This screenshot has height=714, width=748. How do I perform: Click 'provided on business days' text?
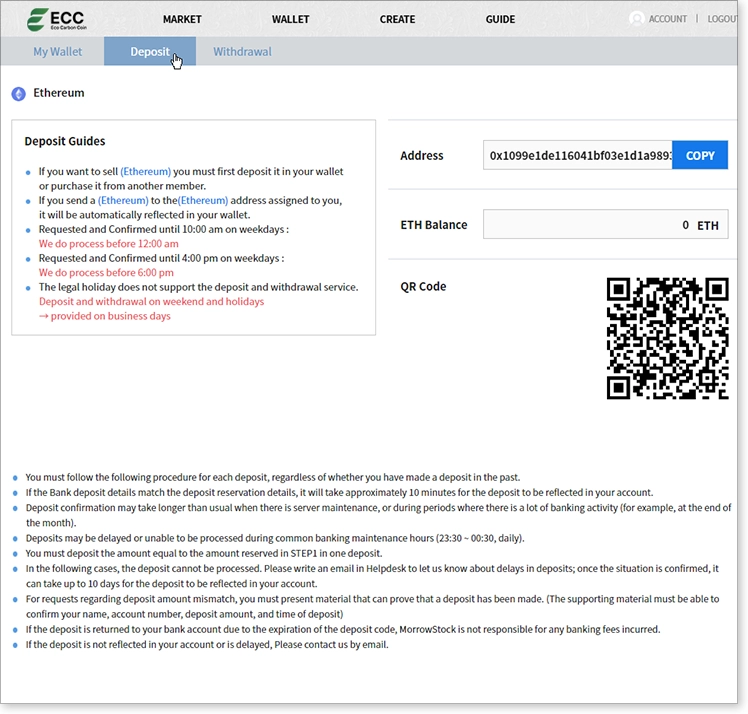[x=111, y=316]
